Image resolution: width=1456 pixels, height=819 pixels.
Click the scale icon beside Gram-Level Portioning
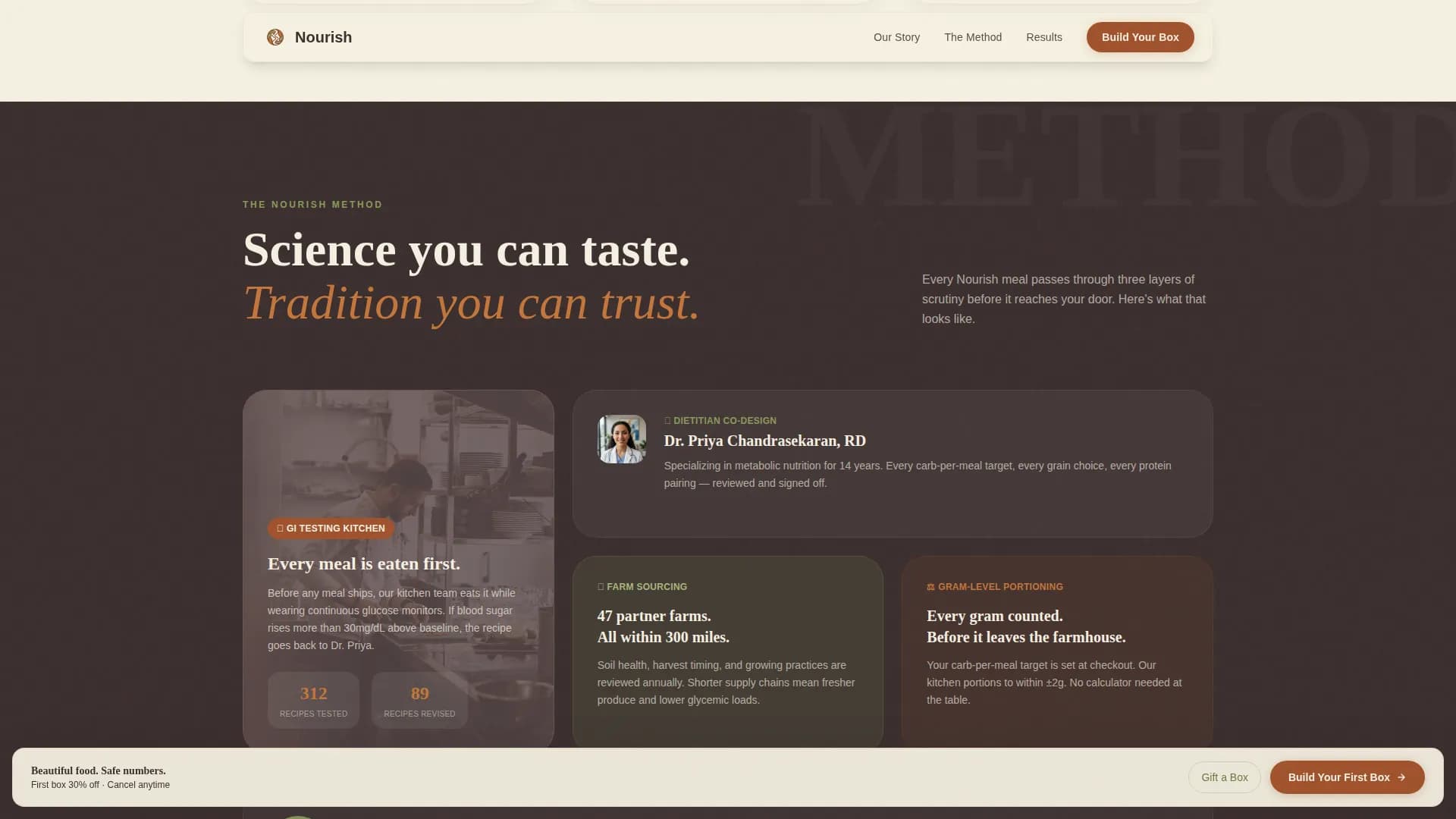coord(930,587)
